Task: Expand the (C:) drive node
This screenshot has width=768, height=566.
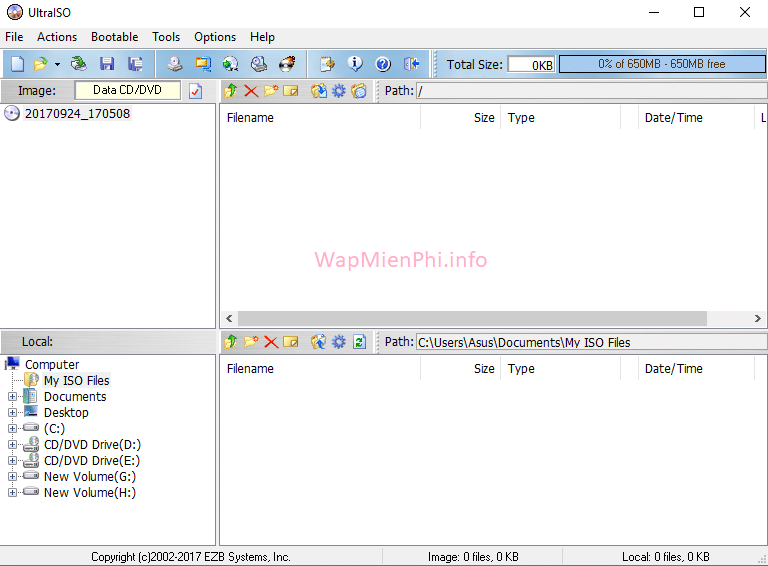Action: tap(13, 428)
